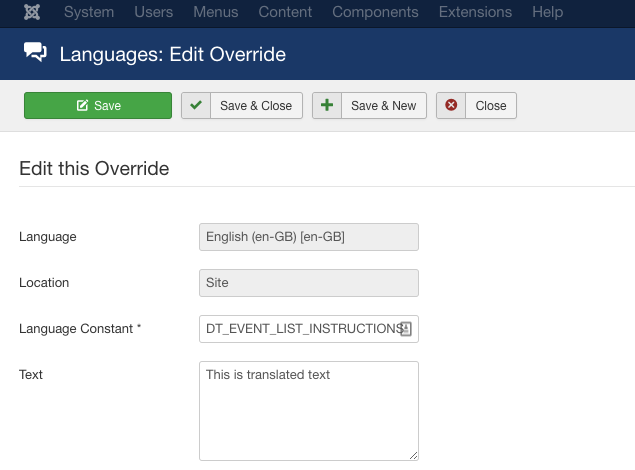Expand the Menus dropdown
The image size is (635, 470).
pyautogui.click(x=215, y=13)
